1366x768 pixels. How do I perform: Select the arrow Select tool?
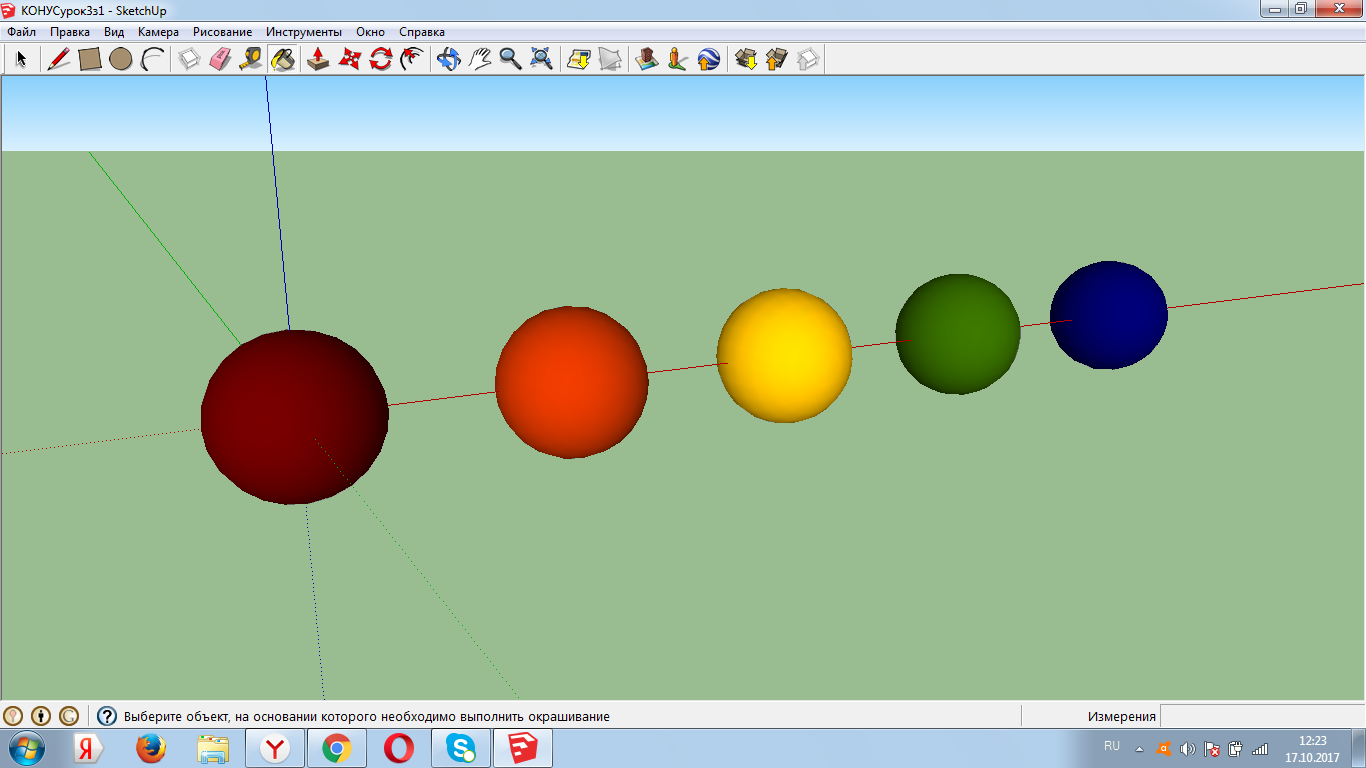tap(21, 59)
